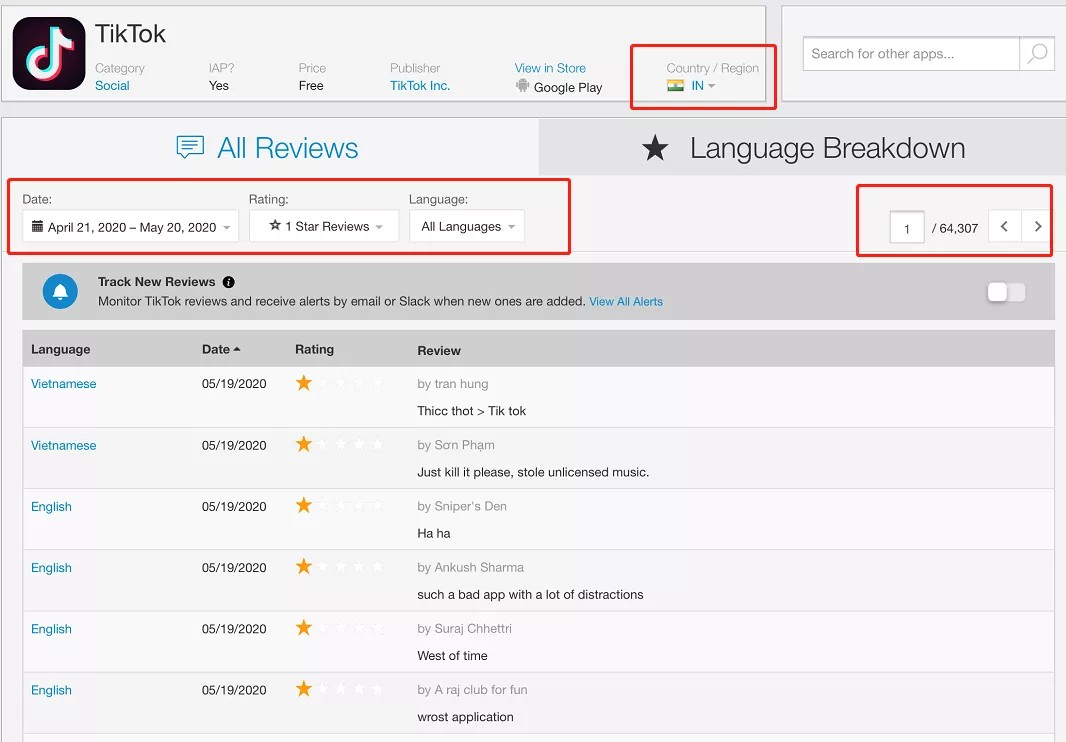Open the date range dropdown
Screen dimensions: 1066x742
click(x=131, y=226)
